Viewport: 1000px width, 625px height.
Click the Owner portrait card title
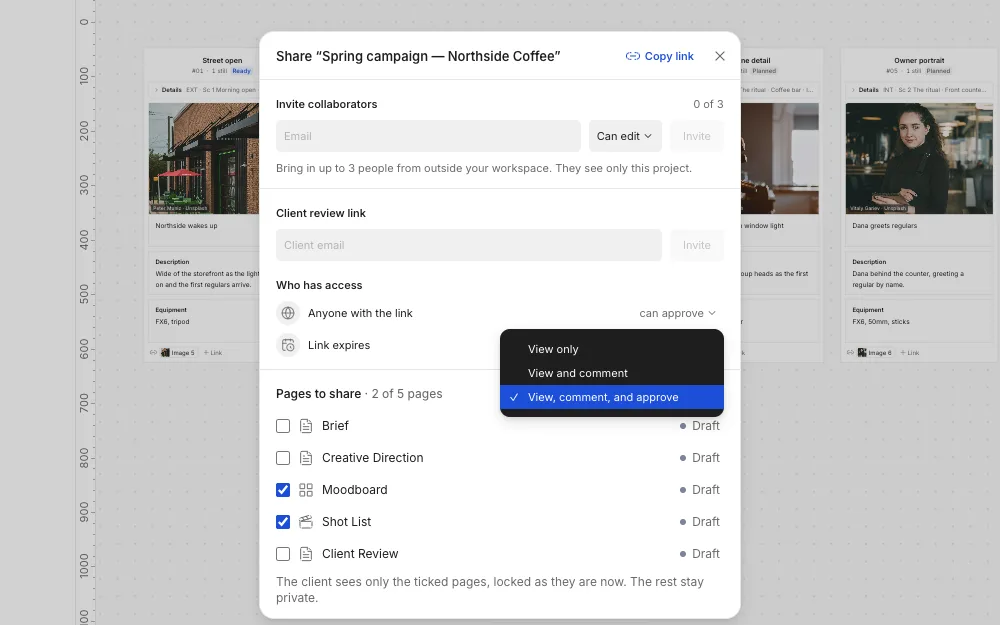pos(919,61)
